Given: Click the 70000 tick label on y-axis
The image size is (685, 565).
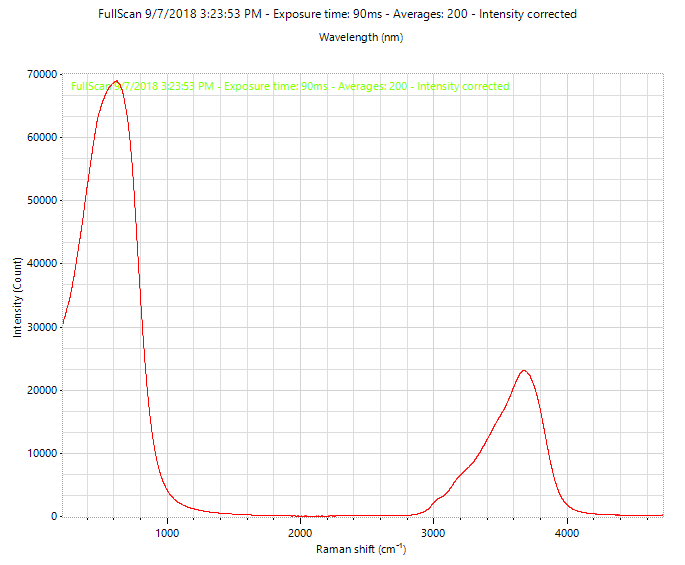Looking at the screenshot, I should (x=42, y=74).
